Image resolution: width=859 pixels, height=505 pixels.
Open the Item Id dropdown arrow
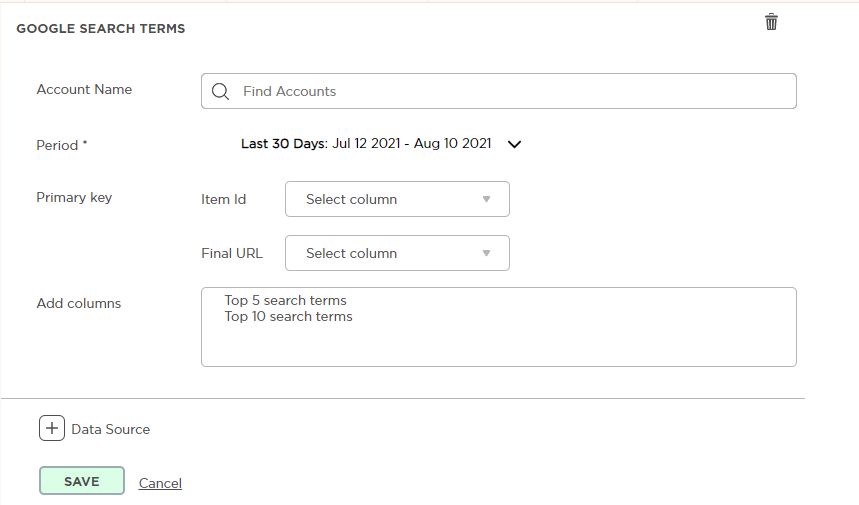486,199
